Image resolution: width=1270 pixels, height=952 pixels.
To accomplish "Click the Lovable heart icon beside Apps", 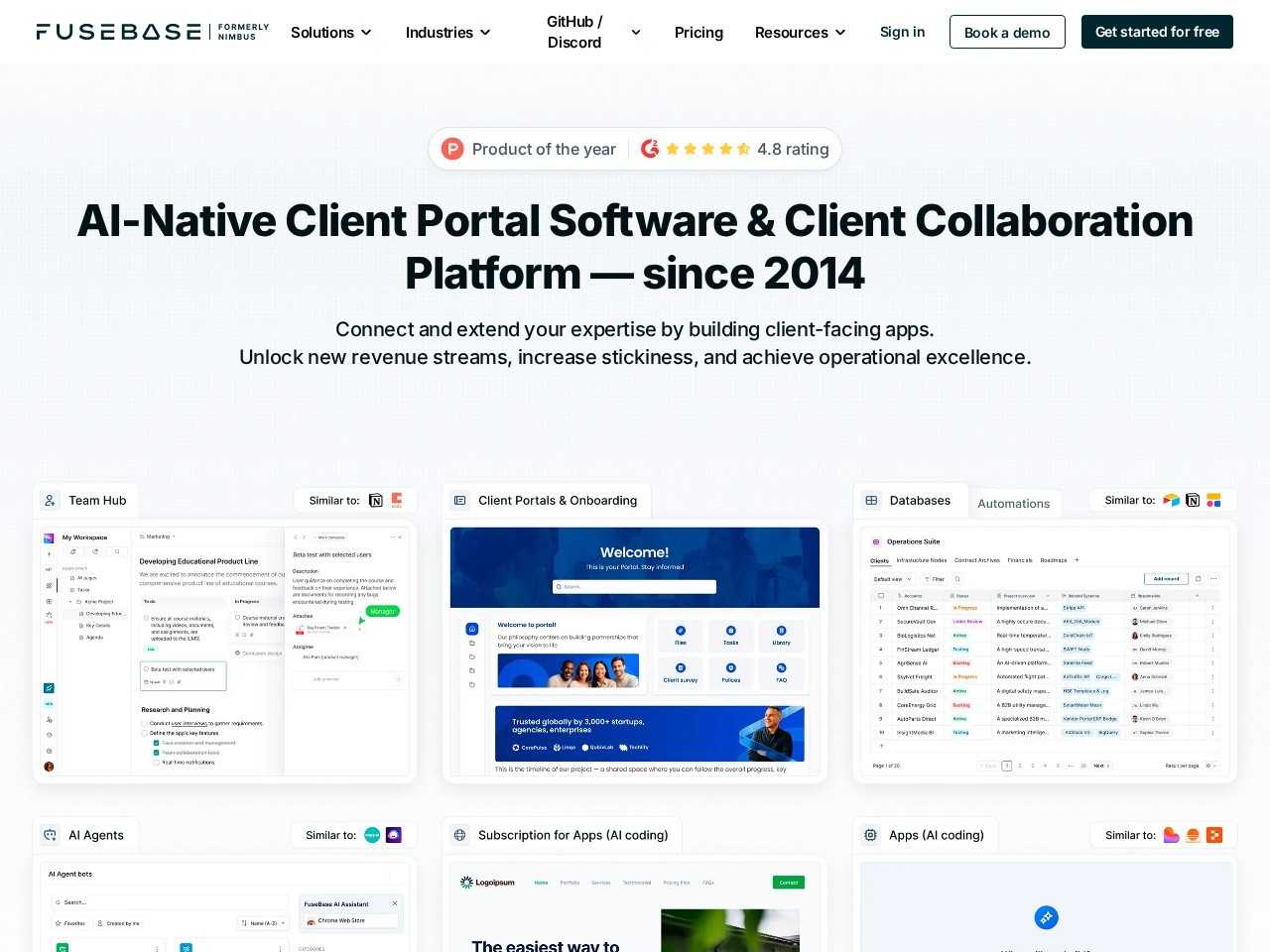I will pyautogui.click(x=1172, y=835).
